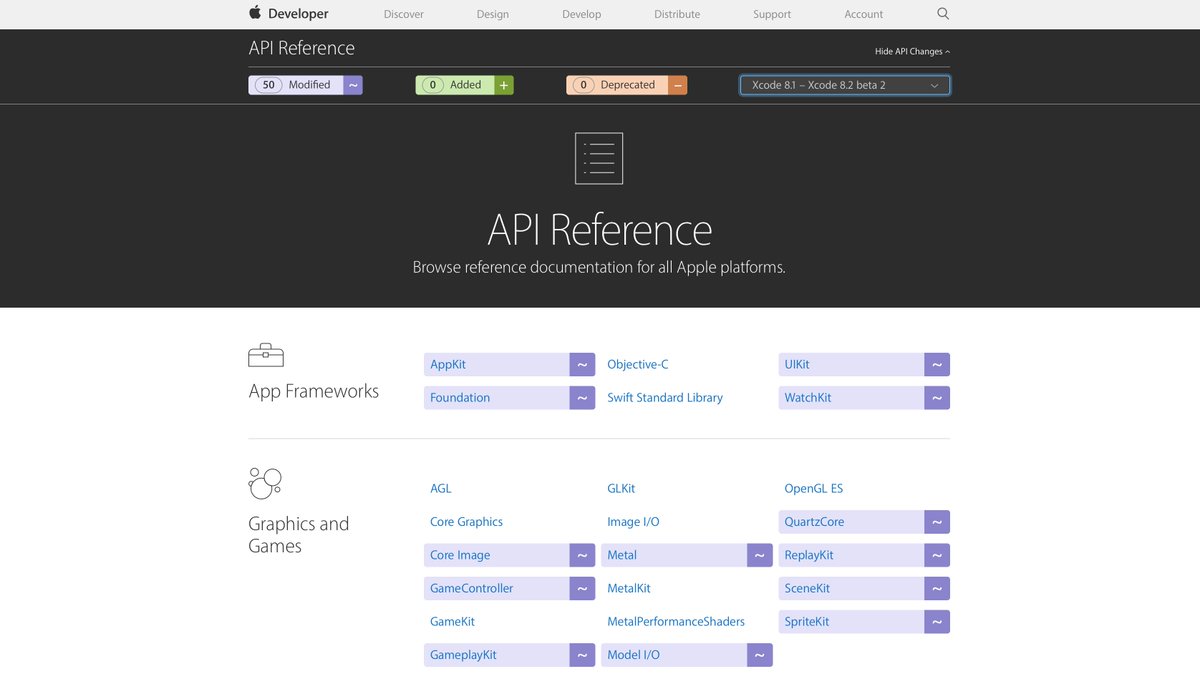Viewport: 1200px width, 689px height.
Task: Open the Account menu item
Action: tap(864, 14)
